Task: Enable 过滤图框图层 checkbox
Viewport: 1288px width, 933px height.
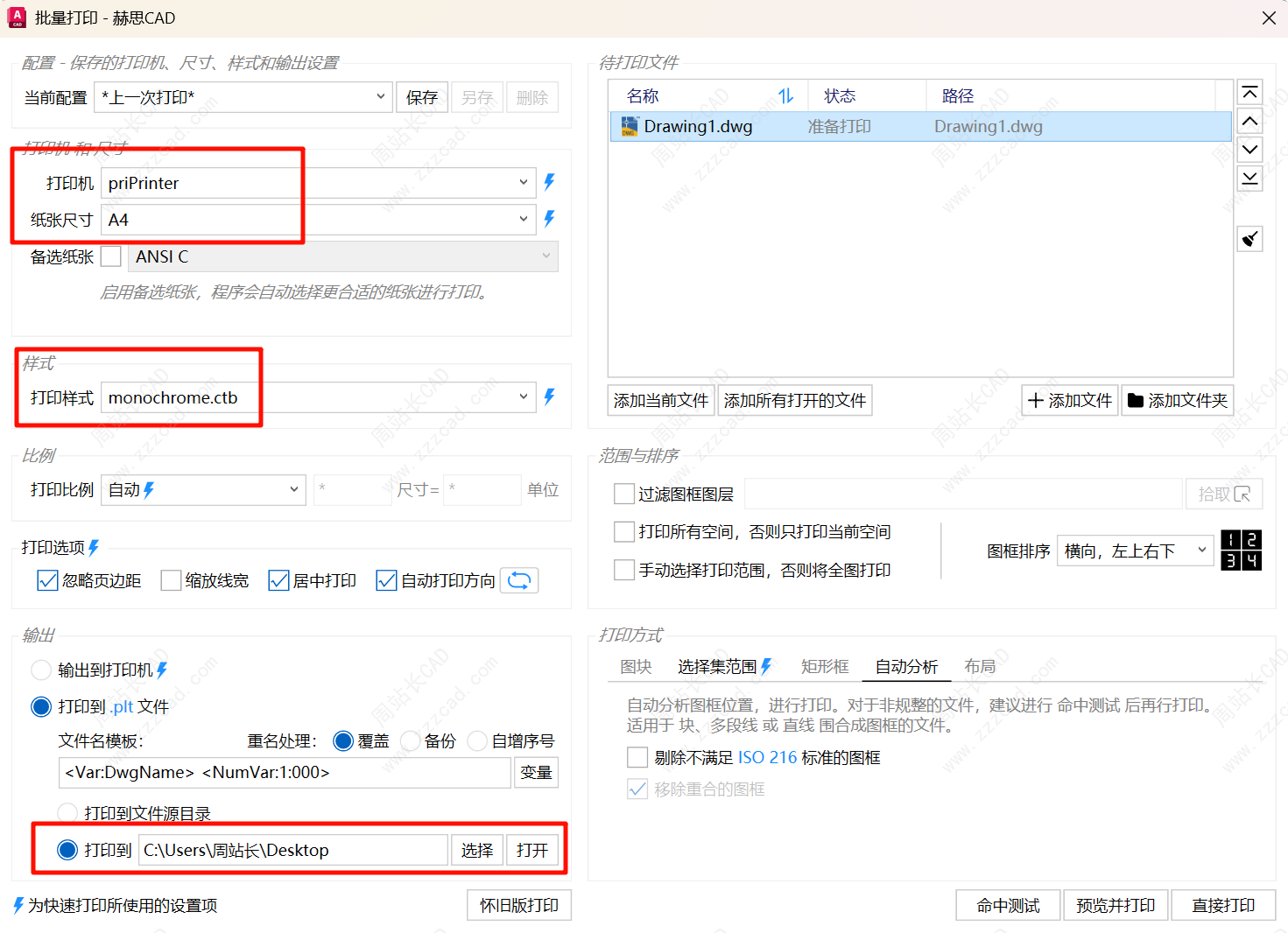Action: (624, 495)
